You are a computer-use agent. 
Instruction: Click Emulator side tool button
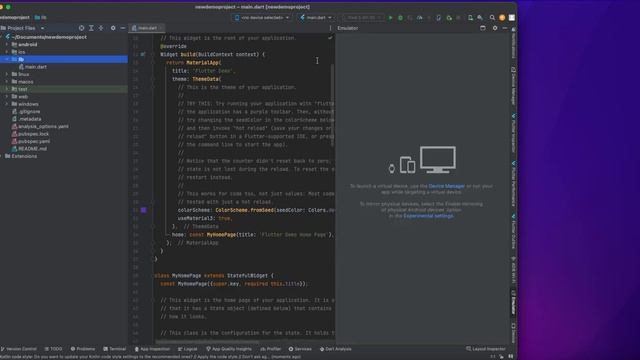(513, 303)
